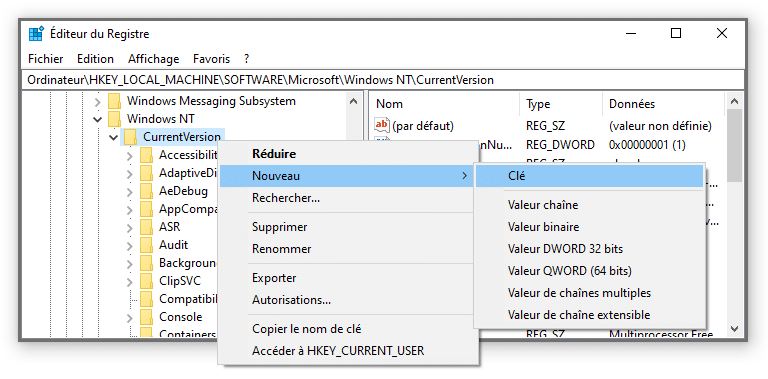Open the Favoris menu

tap(211, 59)
